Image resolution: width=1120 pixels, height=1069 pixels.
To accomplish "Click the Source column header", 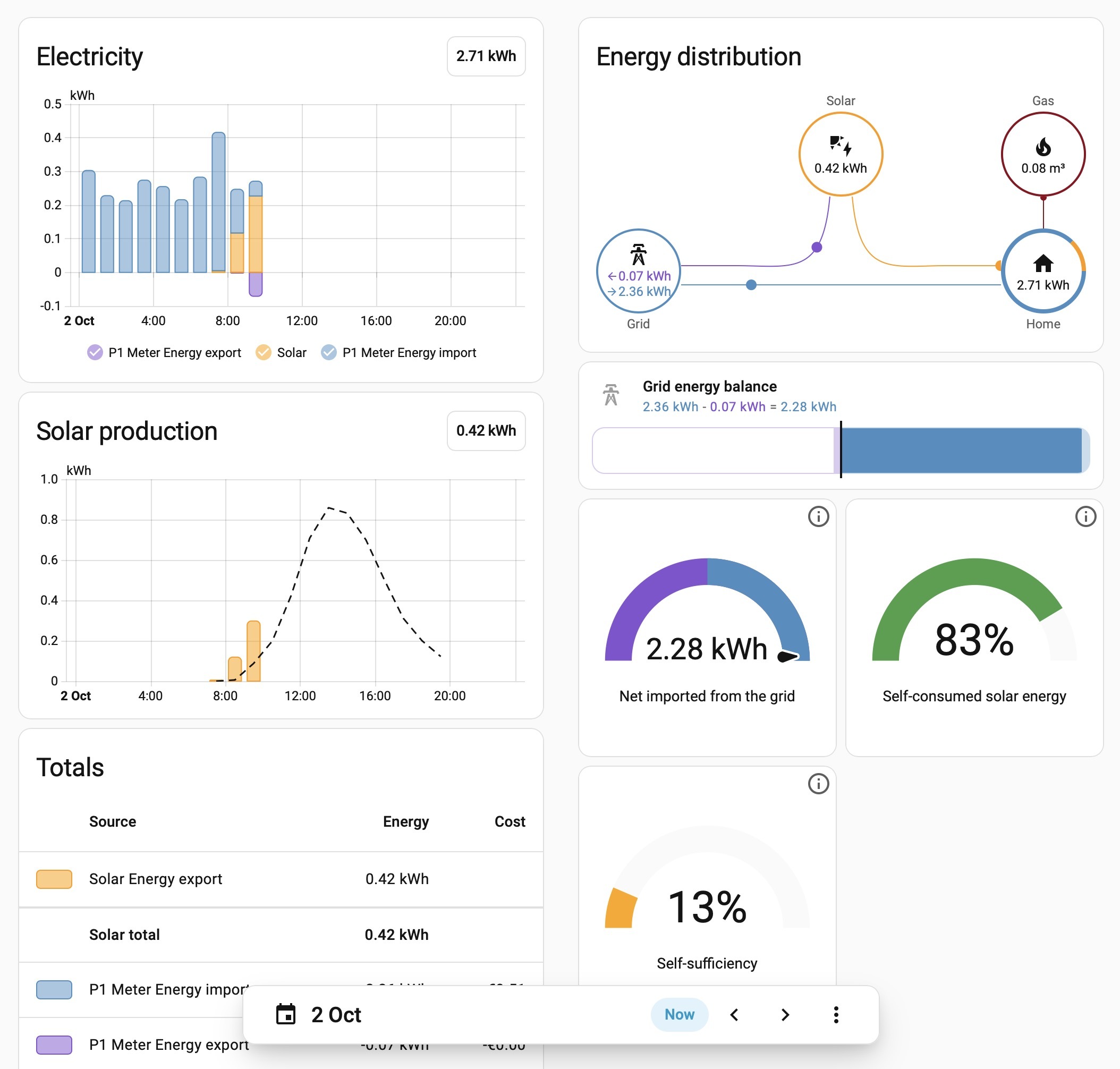I will pyautogui.click(x=112, y=821).
